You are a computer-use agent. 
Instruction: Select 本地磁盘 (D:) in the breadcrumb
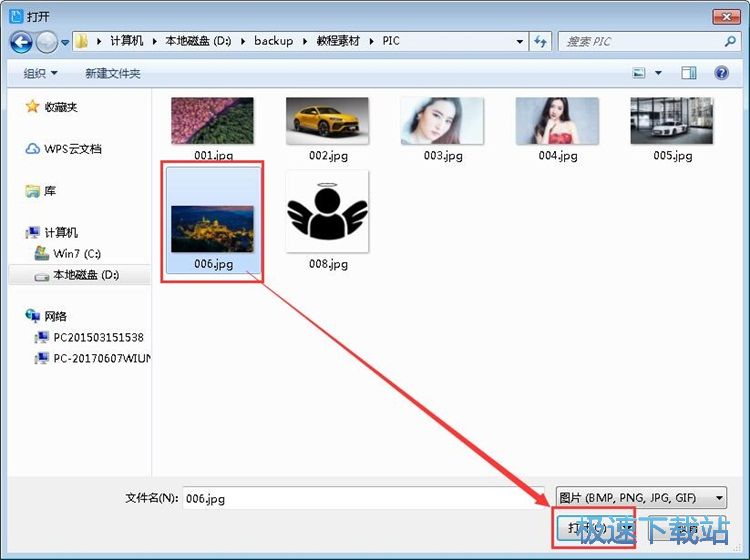click(198, 41)
